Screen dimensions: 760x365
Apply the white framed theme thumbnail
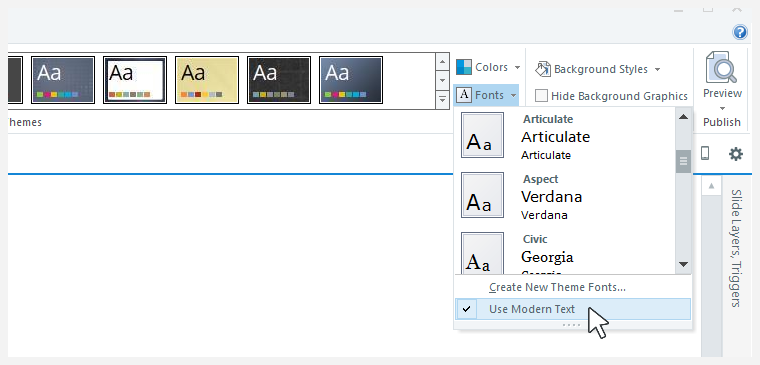click(135, 80)
